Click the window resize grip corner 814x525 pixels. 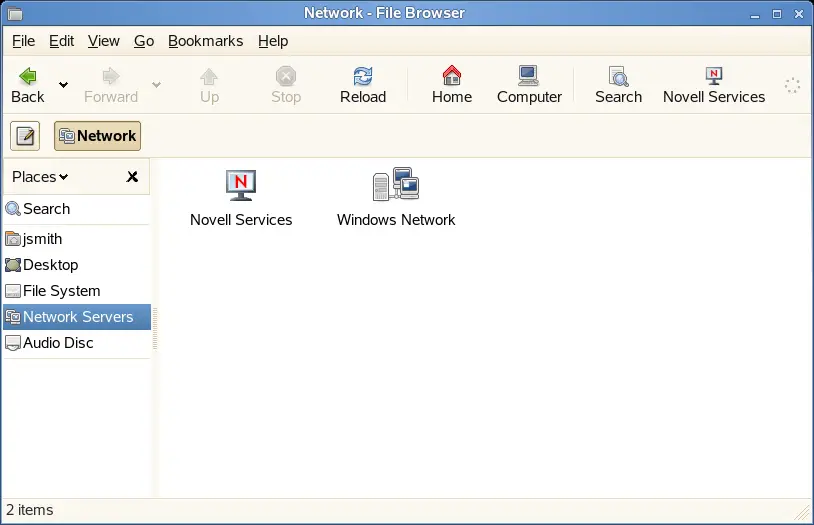(802, 512)
